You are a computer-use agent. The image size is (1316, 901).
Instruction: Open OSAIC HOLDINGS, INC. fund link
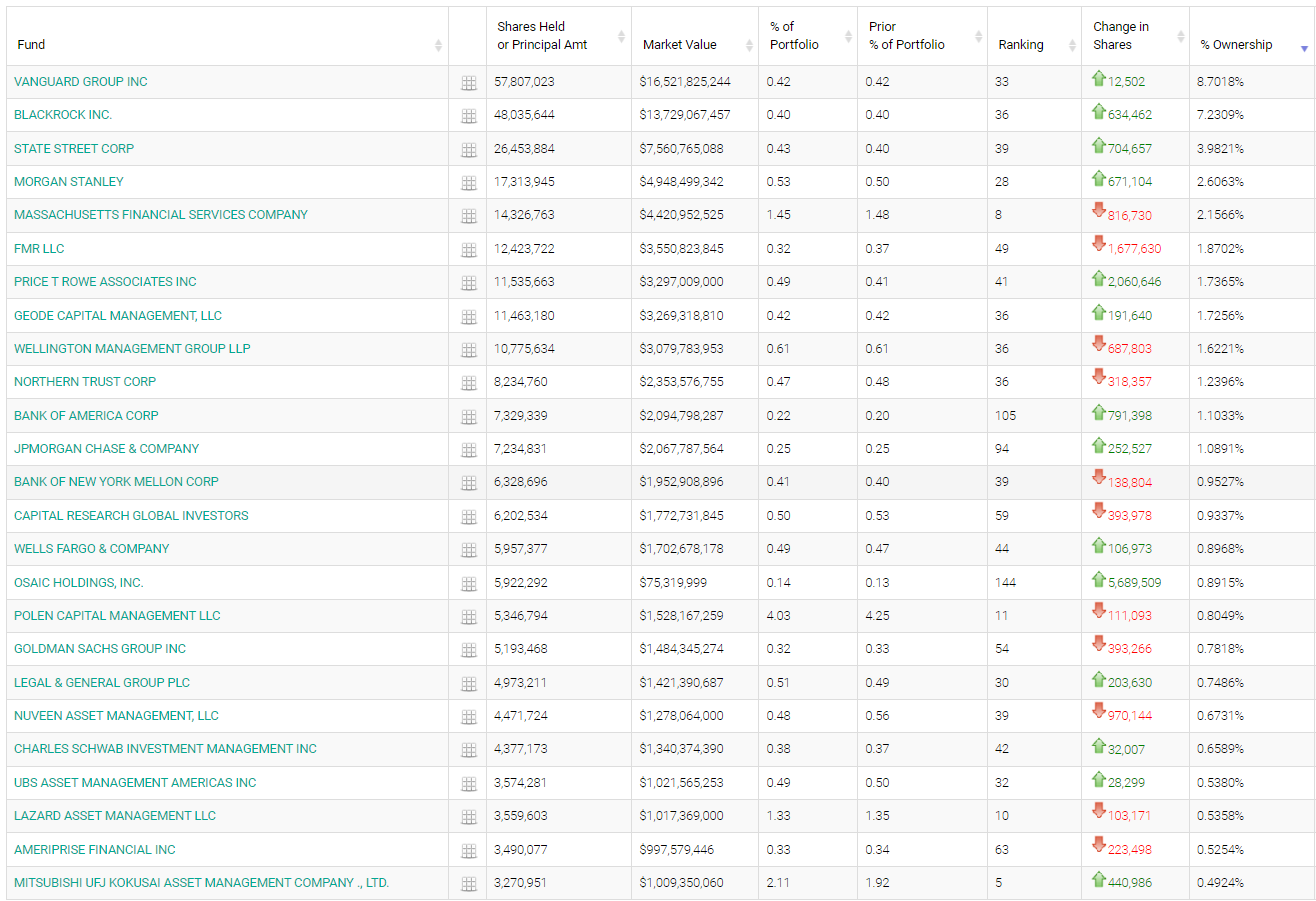tap(79, 583)
